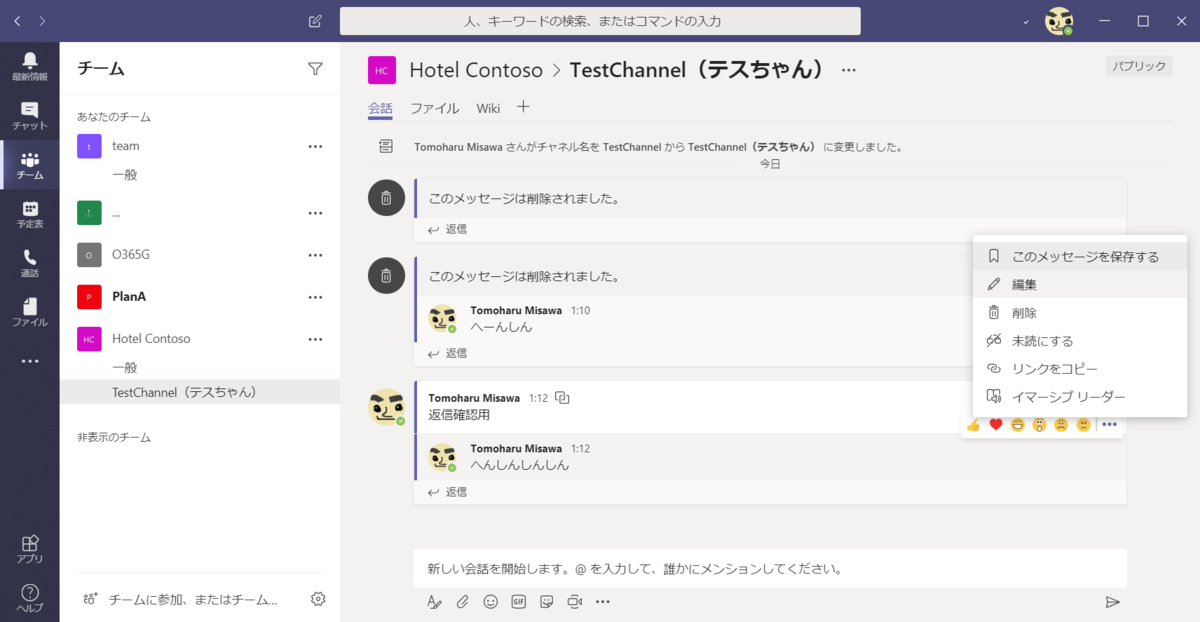
Task: Open the manage teams gear icon
Action: tap(318, 599)
